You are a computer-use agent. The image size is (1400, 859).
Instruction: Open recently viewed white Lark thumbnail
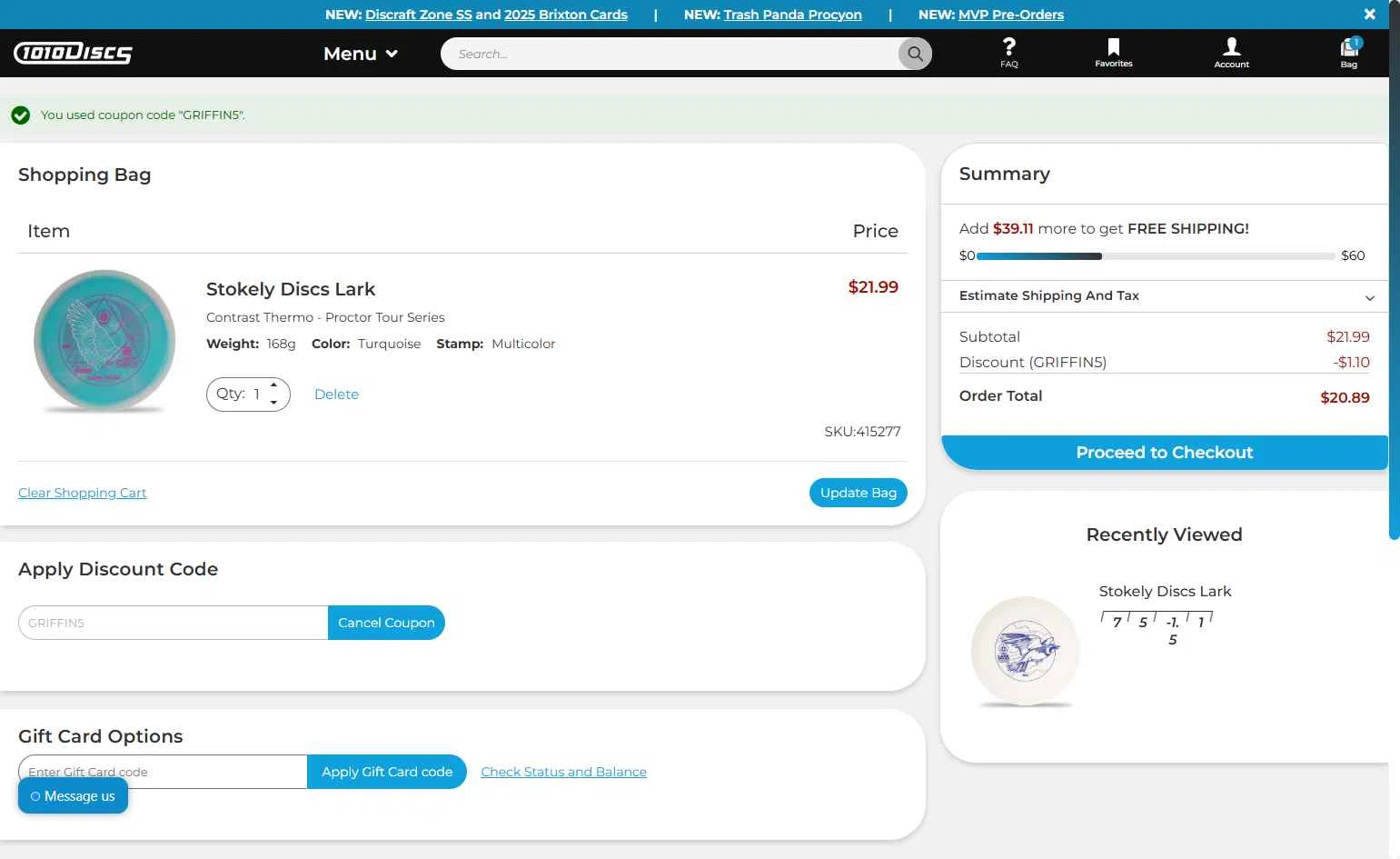pos(1025,652)
